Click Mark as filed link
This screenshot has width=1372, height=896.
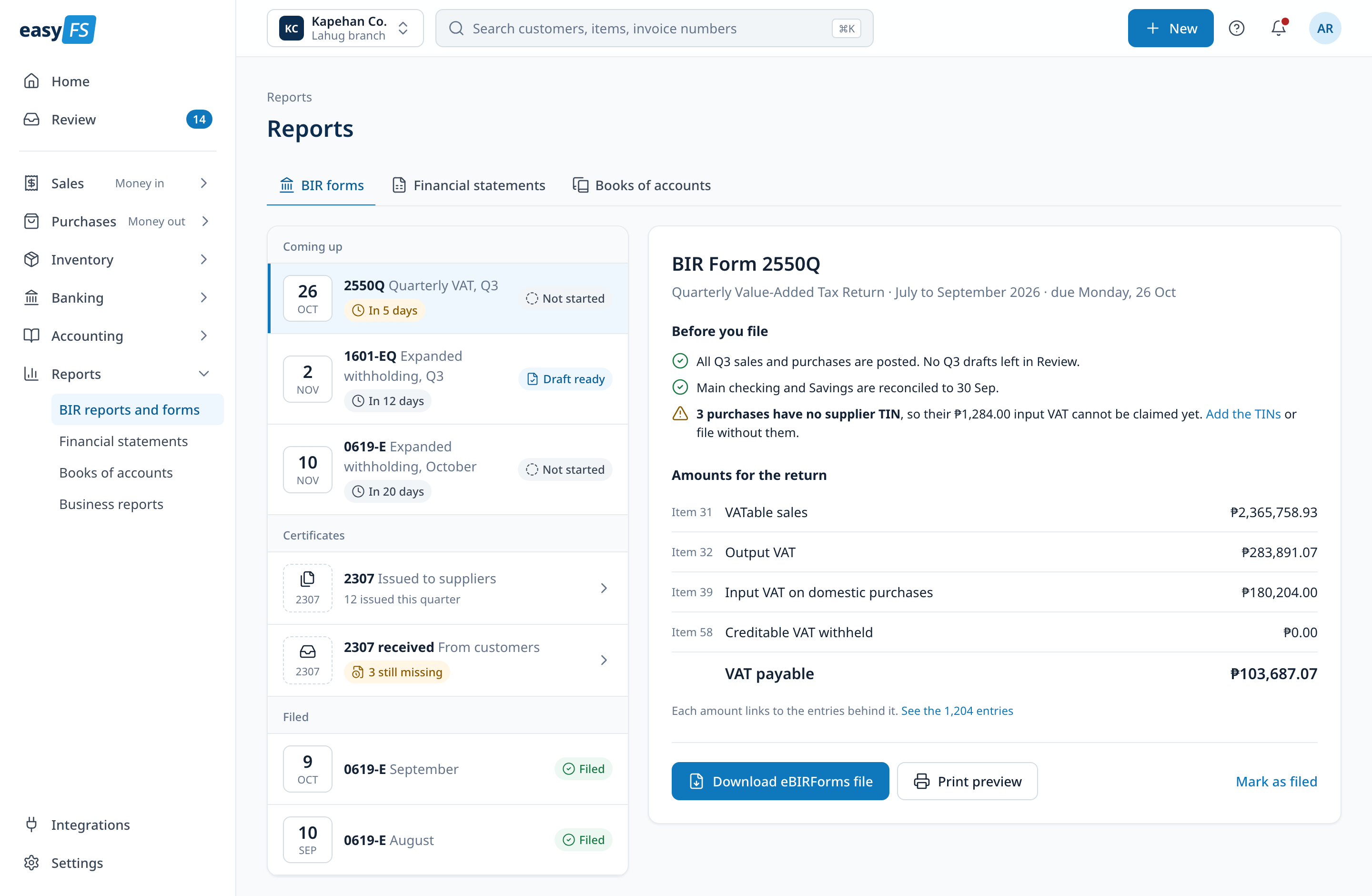click(1276, 781)
